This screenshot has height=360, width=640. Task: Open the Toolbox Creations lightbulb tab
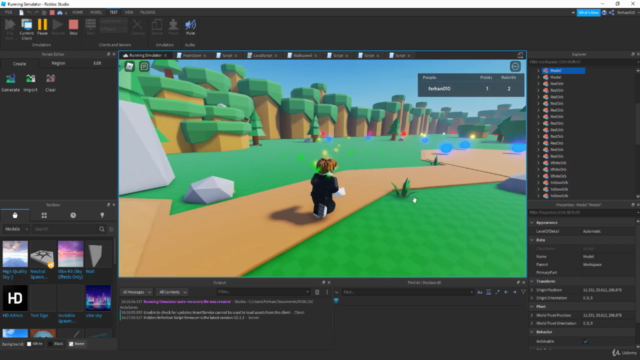(x=102, y=215)
